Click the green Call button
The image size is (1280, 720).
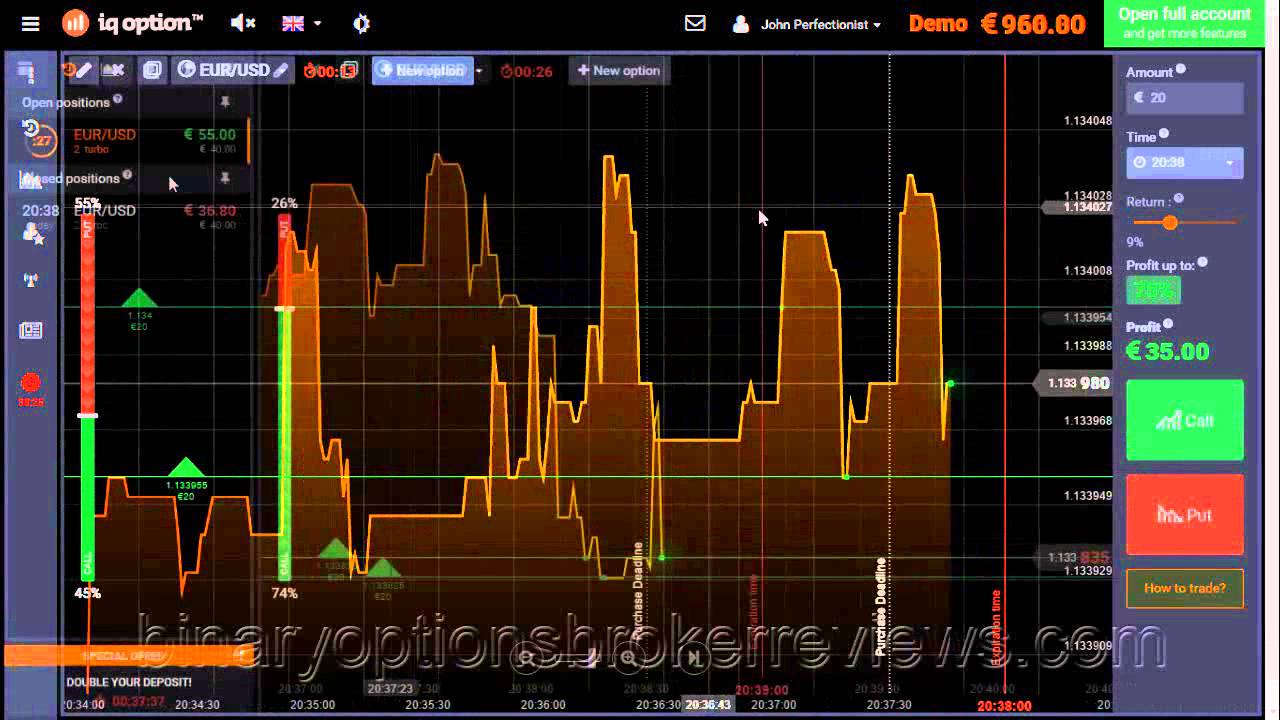coord(1185,420)
